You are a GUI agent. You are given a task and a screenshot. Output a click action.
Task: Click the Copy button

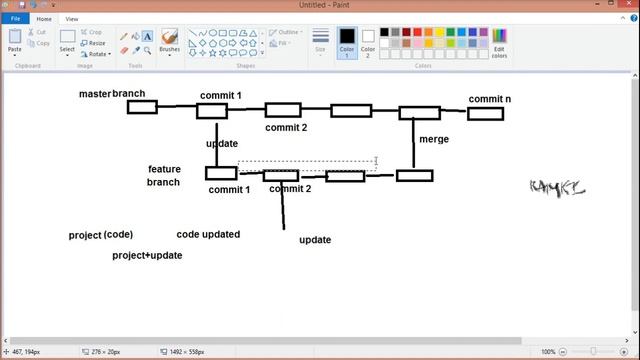pos(39,43)
